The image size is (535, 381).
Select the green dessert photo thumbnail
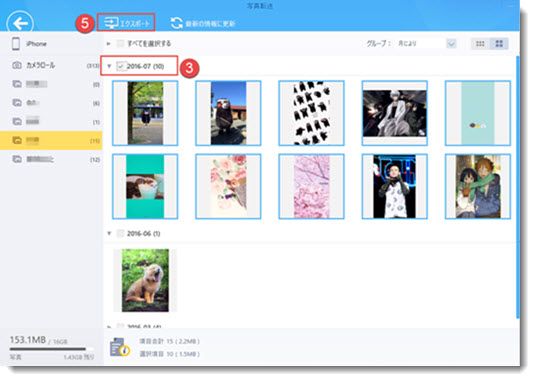[145, 186]
